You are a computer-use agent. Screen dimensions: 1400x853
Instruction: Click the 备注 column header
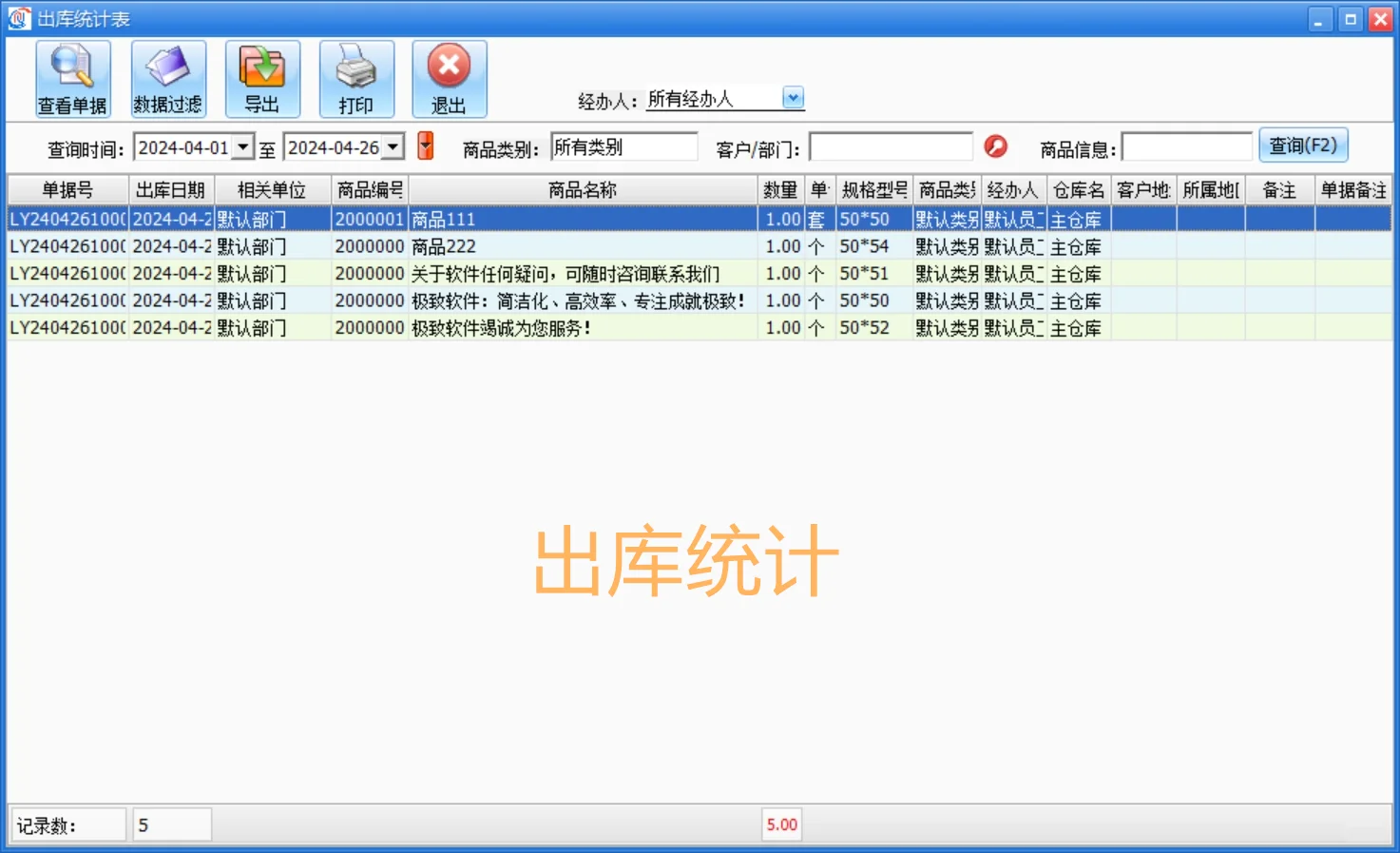click(1279, 190)
